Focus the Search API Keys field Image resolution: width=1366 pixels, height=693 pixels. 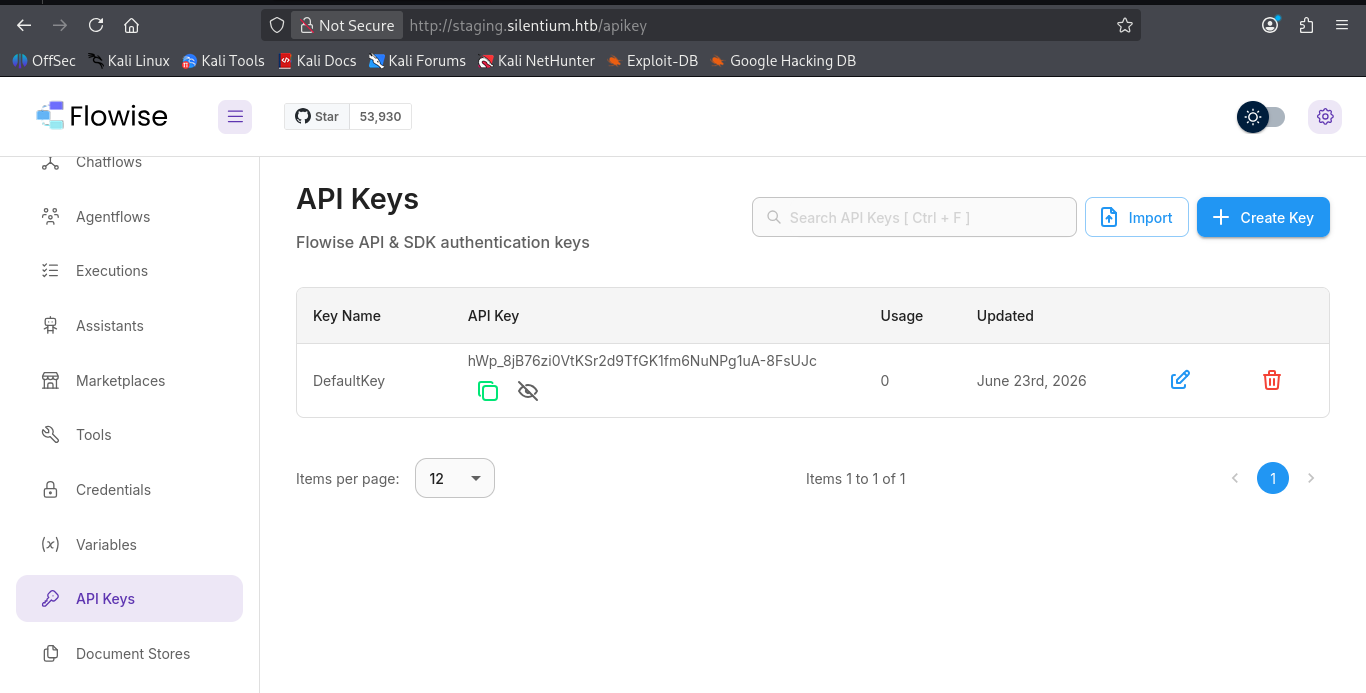tap(914, 217)
